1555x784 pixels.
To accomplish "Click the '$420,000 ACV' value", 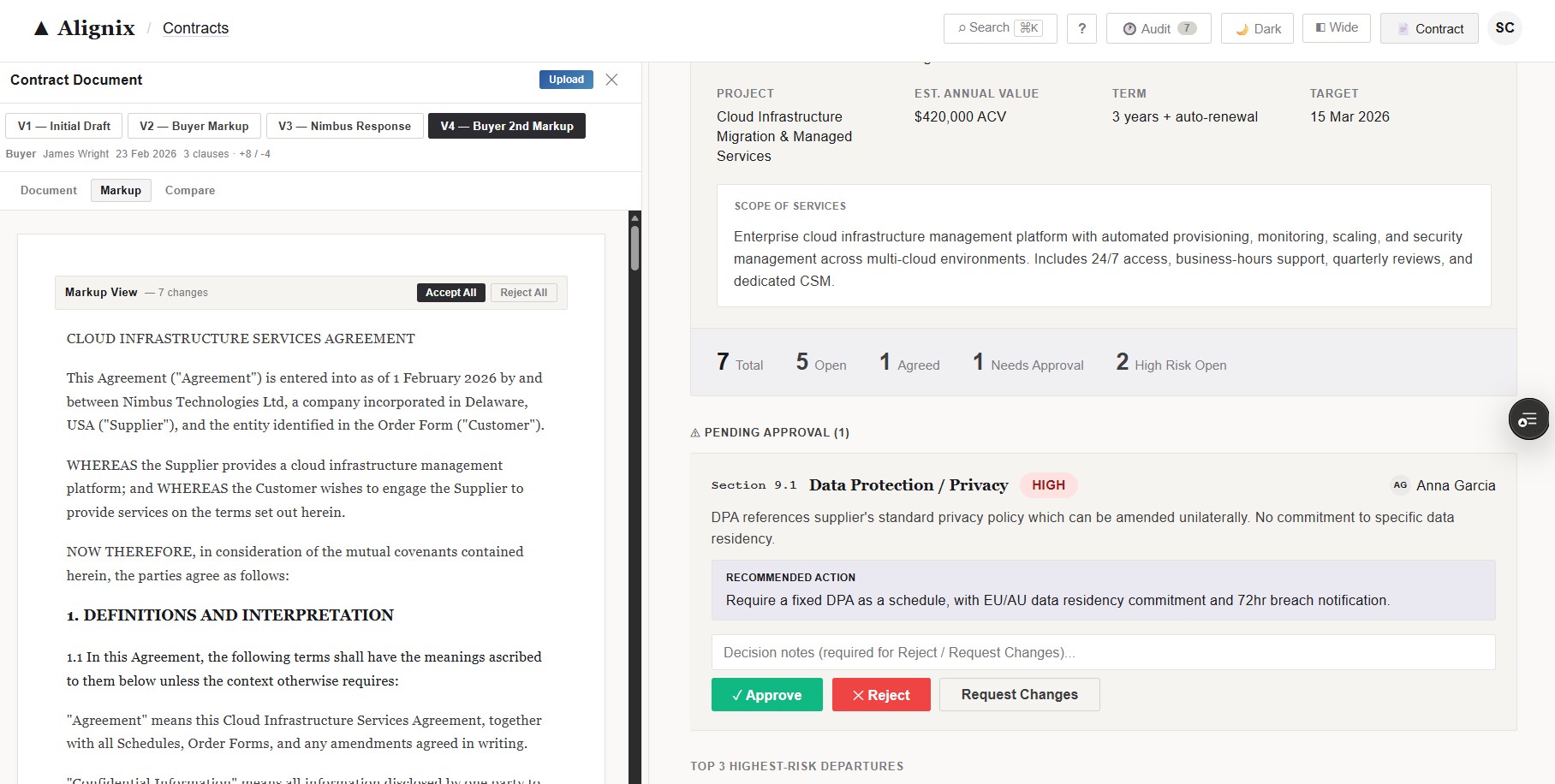I will [960, 116].
